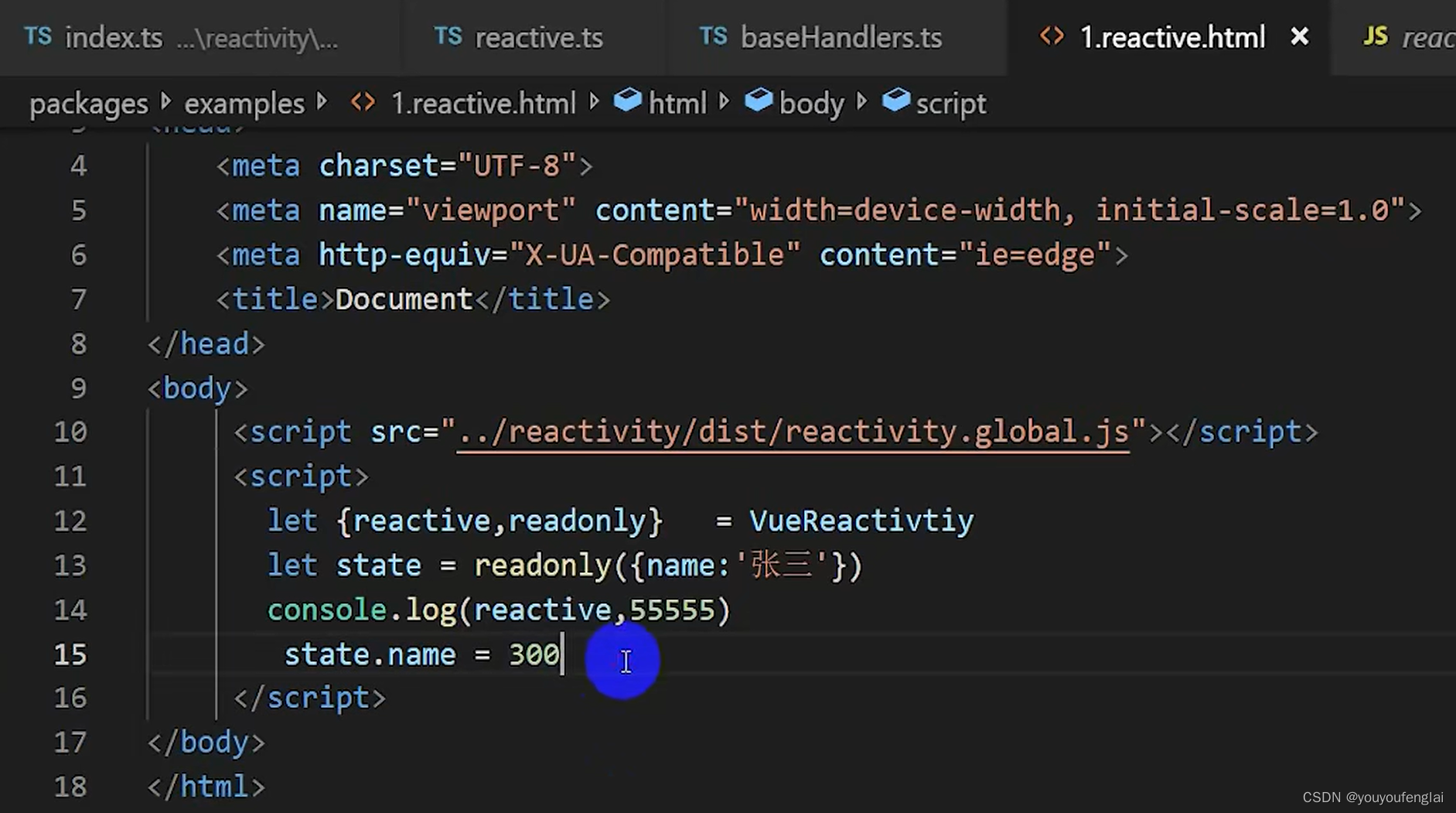Image resolution: width=1456 pixels, height=813 pixels.
Task: Click HTML icon on 1.reactive.html tab
Action: pos(1052,36)
